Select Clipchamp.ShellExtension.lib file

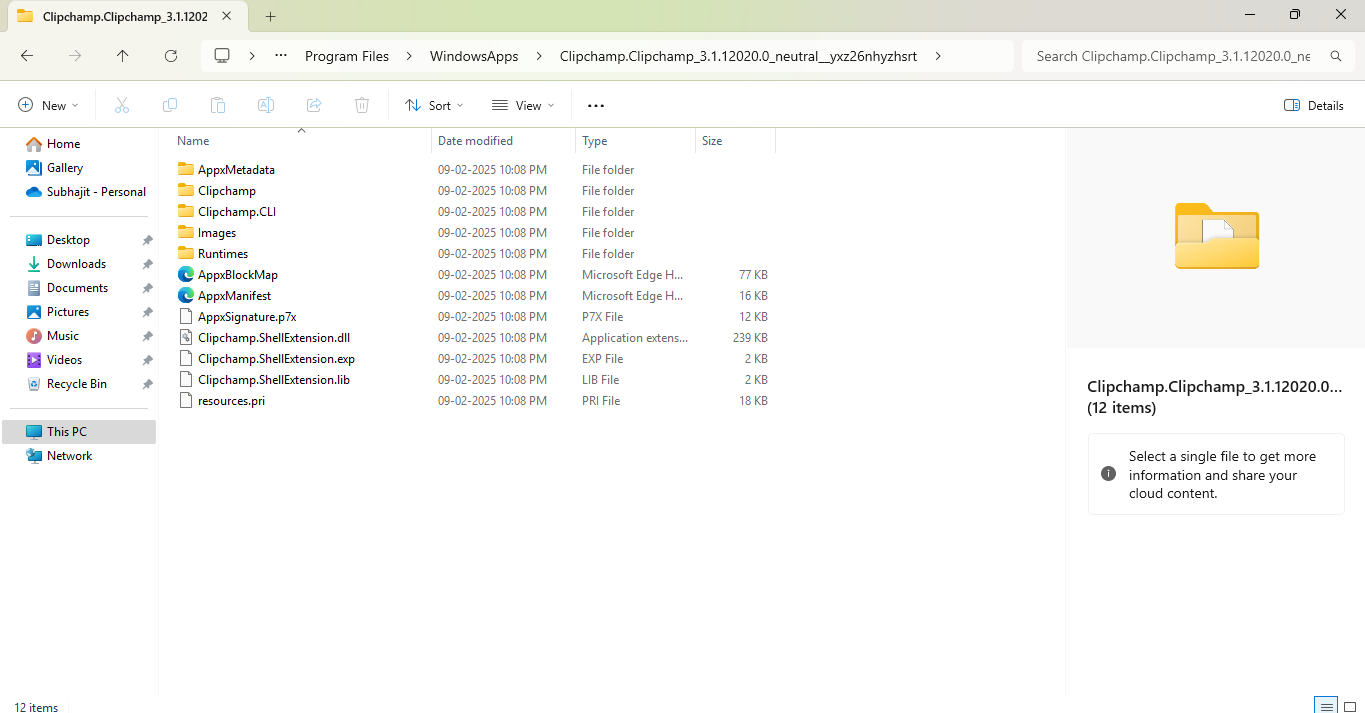tap(273, 380)
